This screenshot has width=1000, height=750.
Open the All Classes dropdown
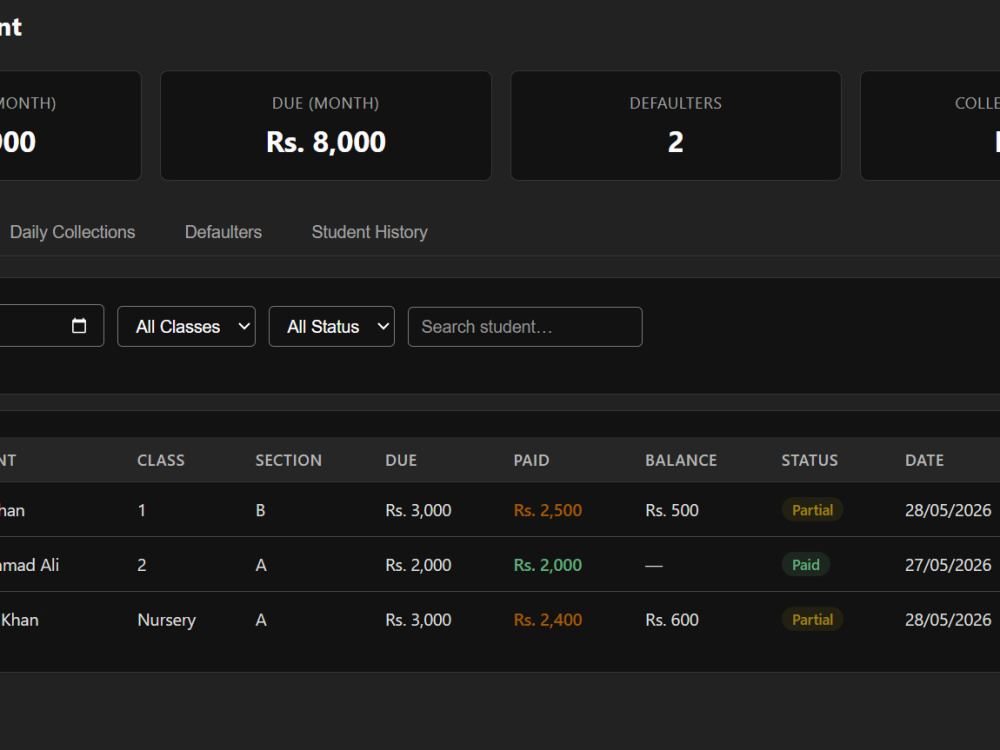[186, 327]
